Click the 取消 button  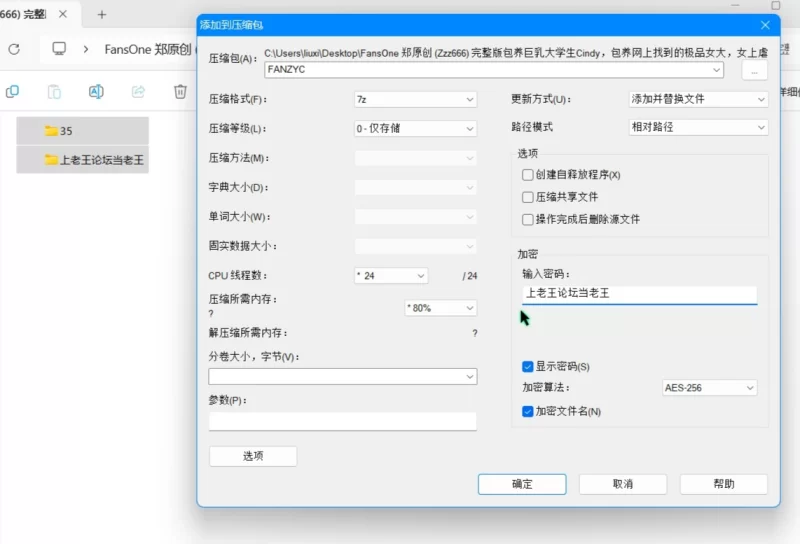[623, 484]
